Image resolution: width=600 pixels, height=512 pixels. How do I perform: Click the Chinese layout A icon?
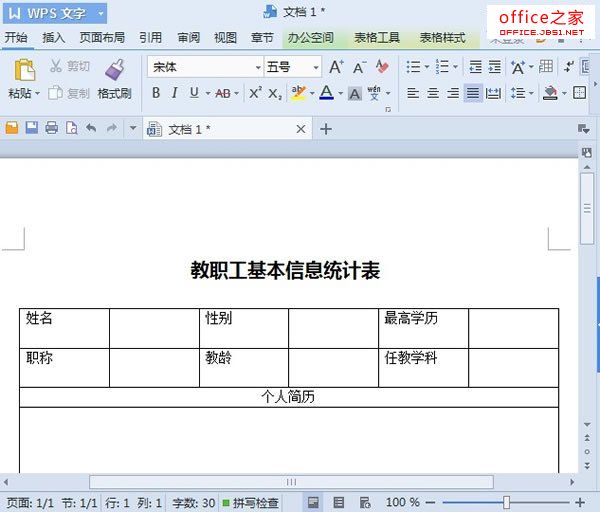click(518, 67)
